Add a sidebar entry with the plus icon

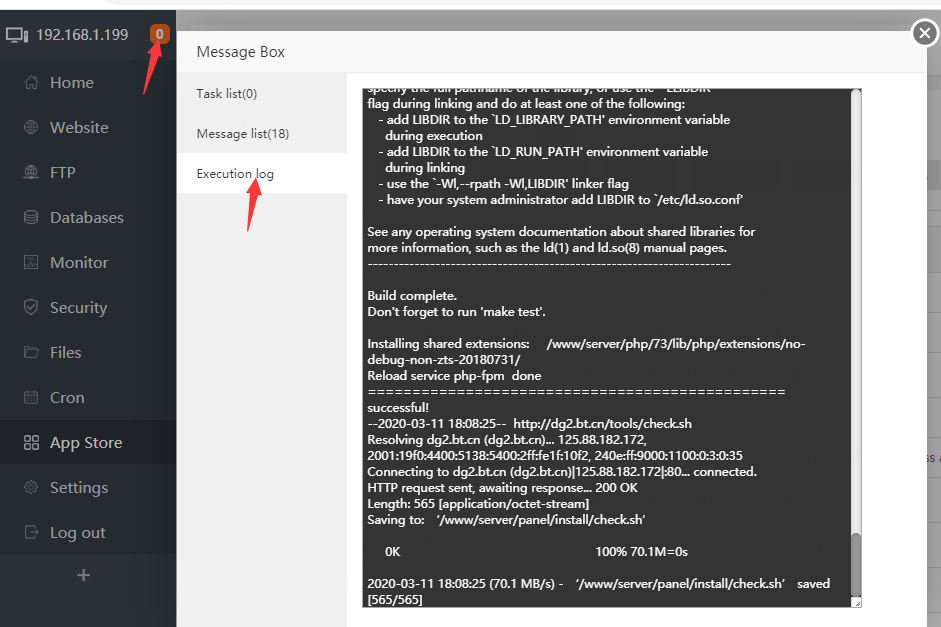tap(83, 575)
